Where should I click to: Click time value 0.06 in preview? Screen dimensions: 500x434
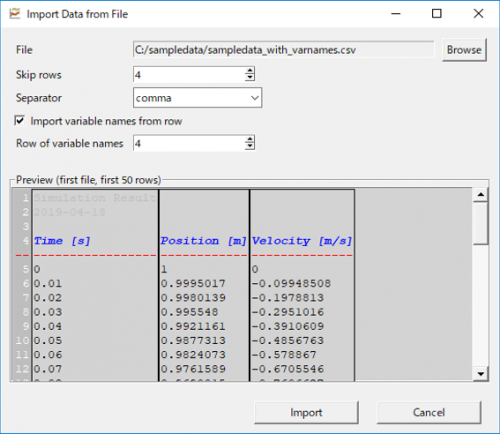pos(48,355)
